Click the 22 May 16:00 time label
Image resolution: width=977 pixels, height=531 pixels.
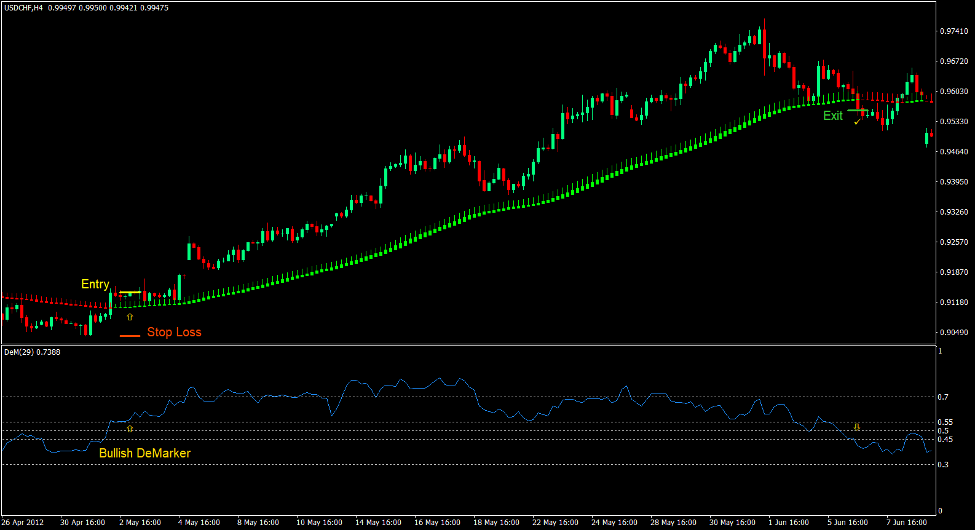coord(555,523)
